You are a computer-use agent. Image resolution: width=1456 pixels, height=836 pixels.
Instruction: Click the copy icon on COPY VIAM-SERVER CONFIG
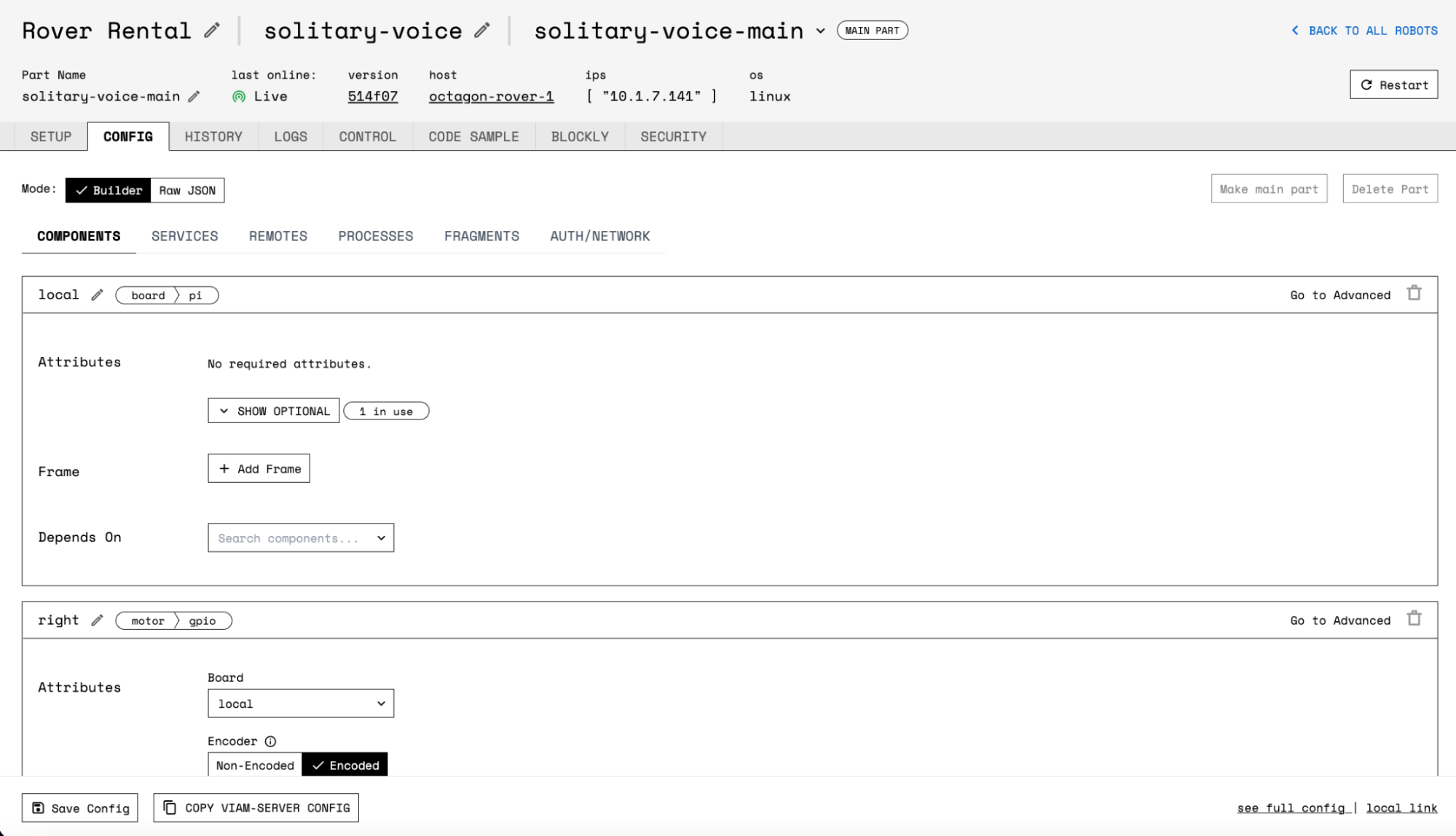point(170,808)
